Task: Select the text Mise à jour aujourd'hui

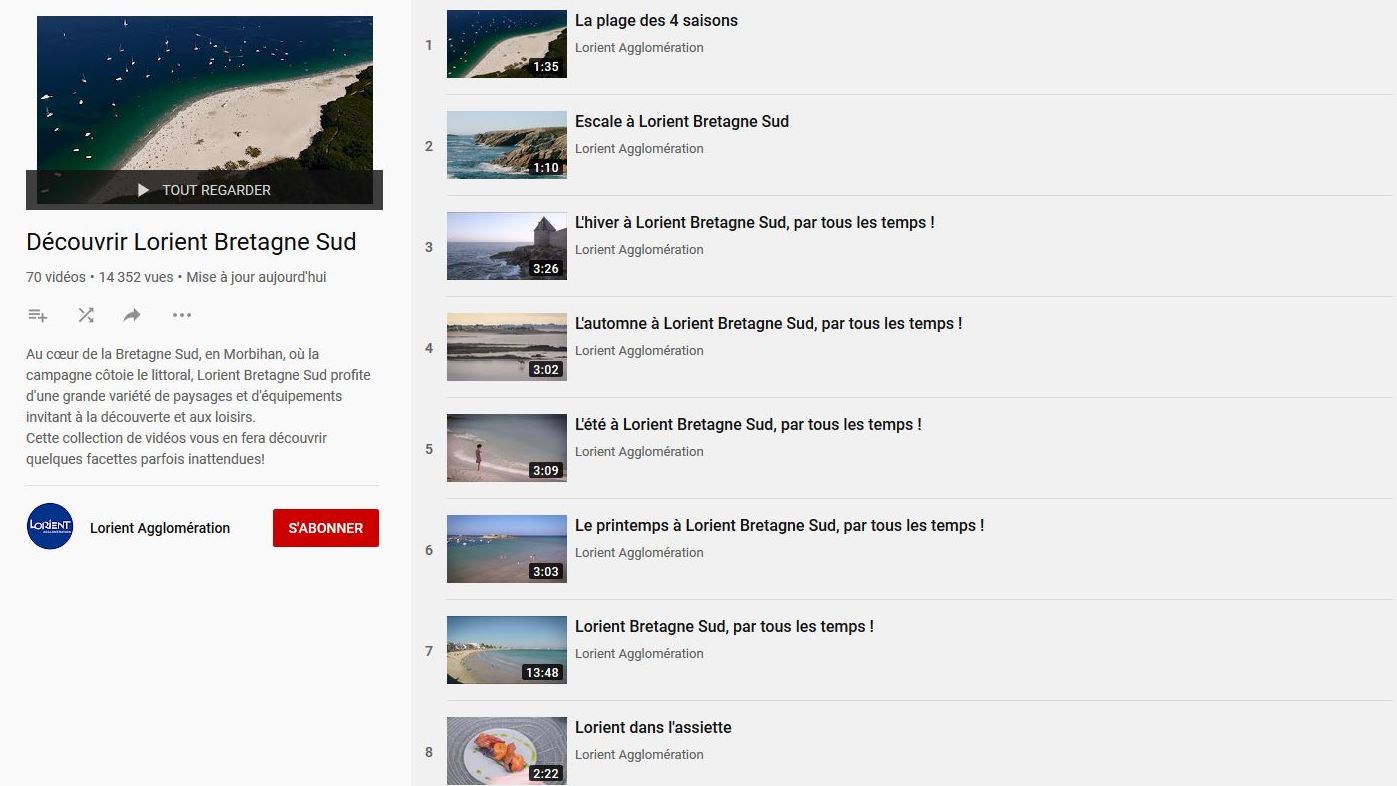Action: 256,277
